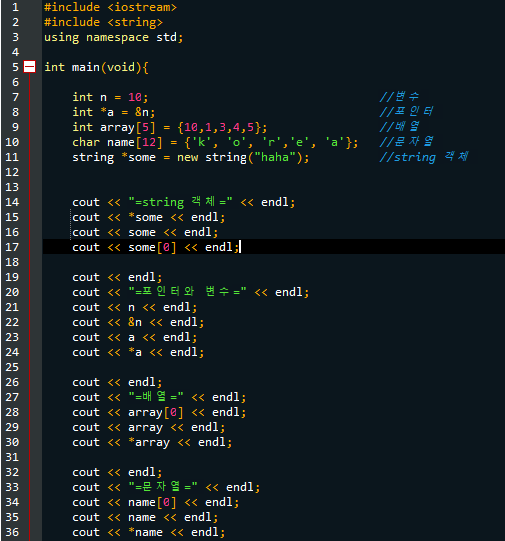Click the array[5] declaration line
The image size is (505, 541).
pos(170,127)
